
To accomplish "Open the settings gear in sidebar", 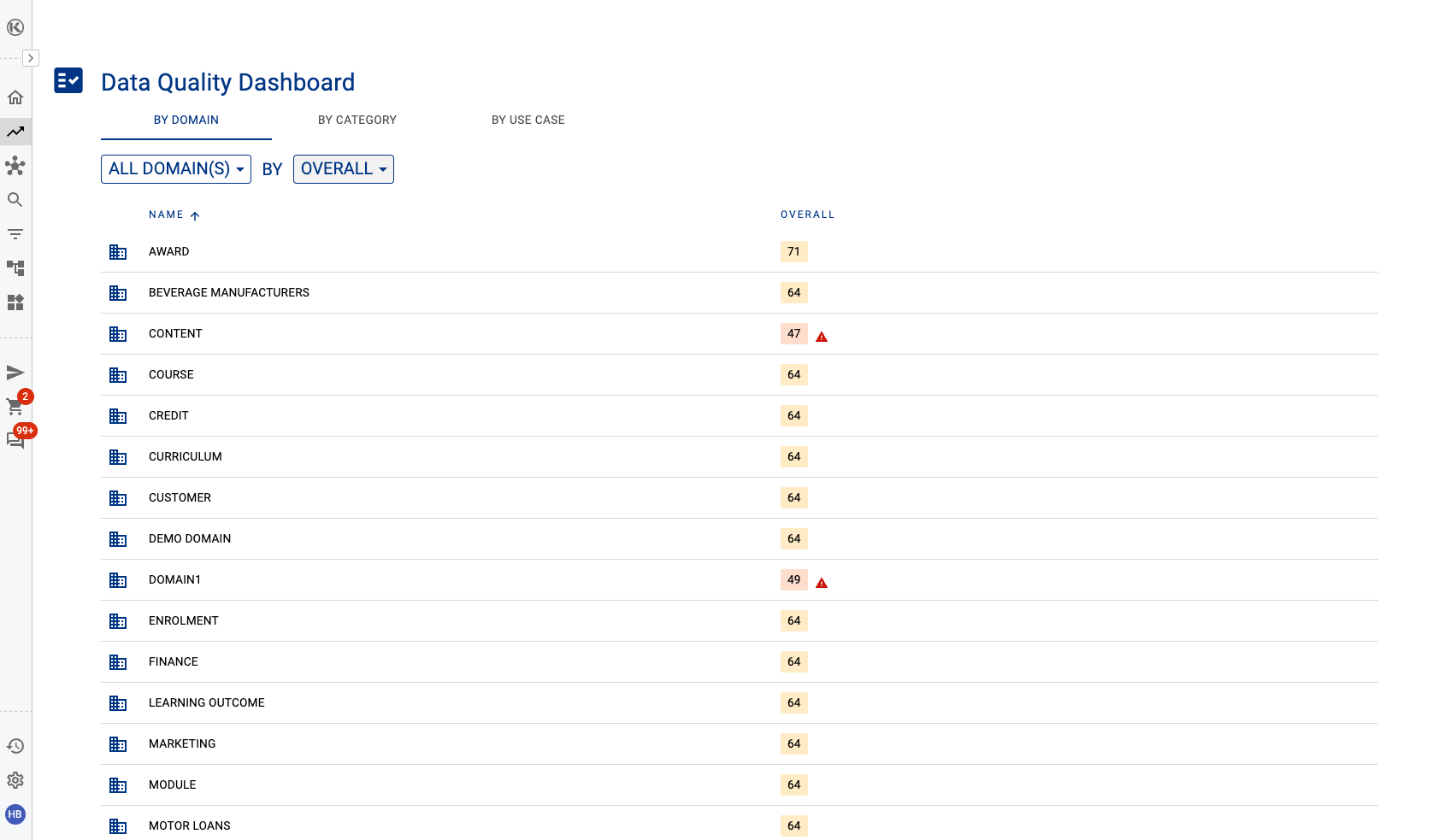I will pos(15,780).
